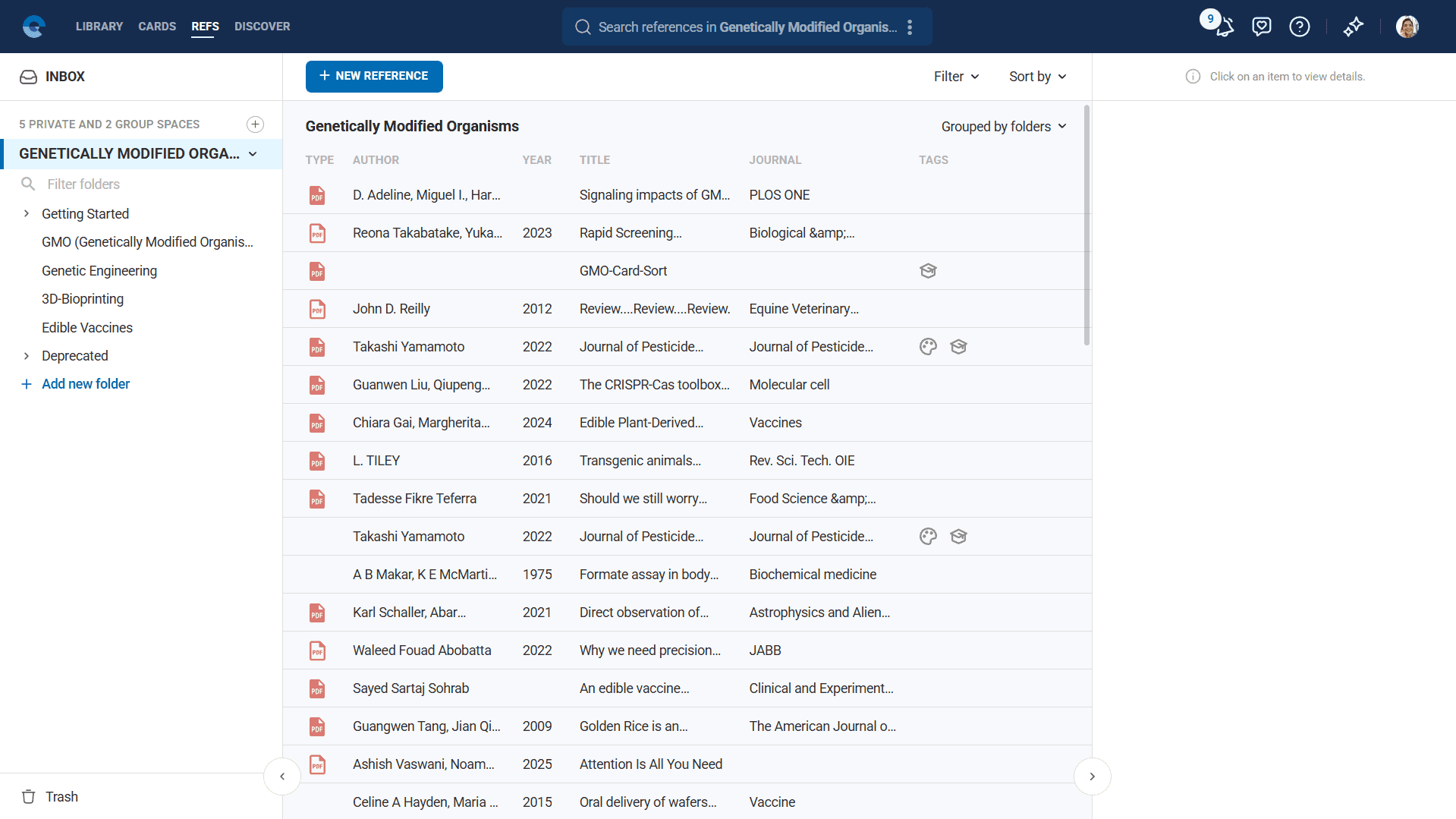1456x819 pixels.
Task: Open search options three-dot menu
Action: click(x=910, y=27)
